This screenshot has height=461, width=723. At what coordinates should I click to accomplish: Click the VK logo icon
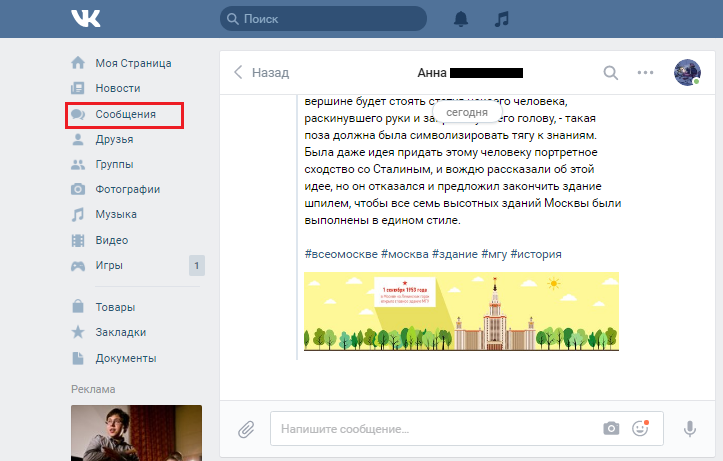(x=85, y=19)
